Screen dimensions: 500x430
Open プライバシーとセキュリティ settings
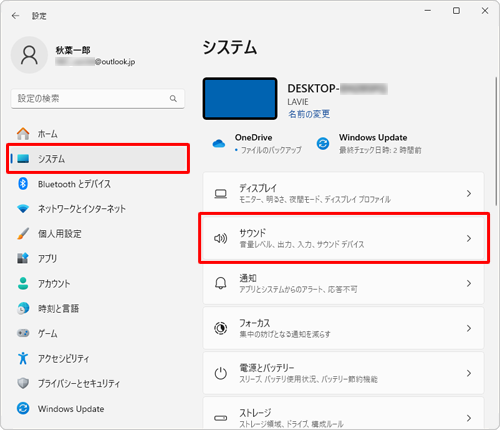tap(98, 383)
